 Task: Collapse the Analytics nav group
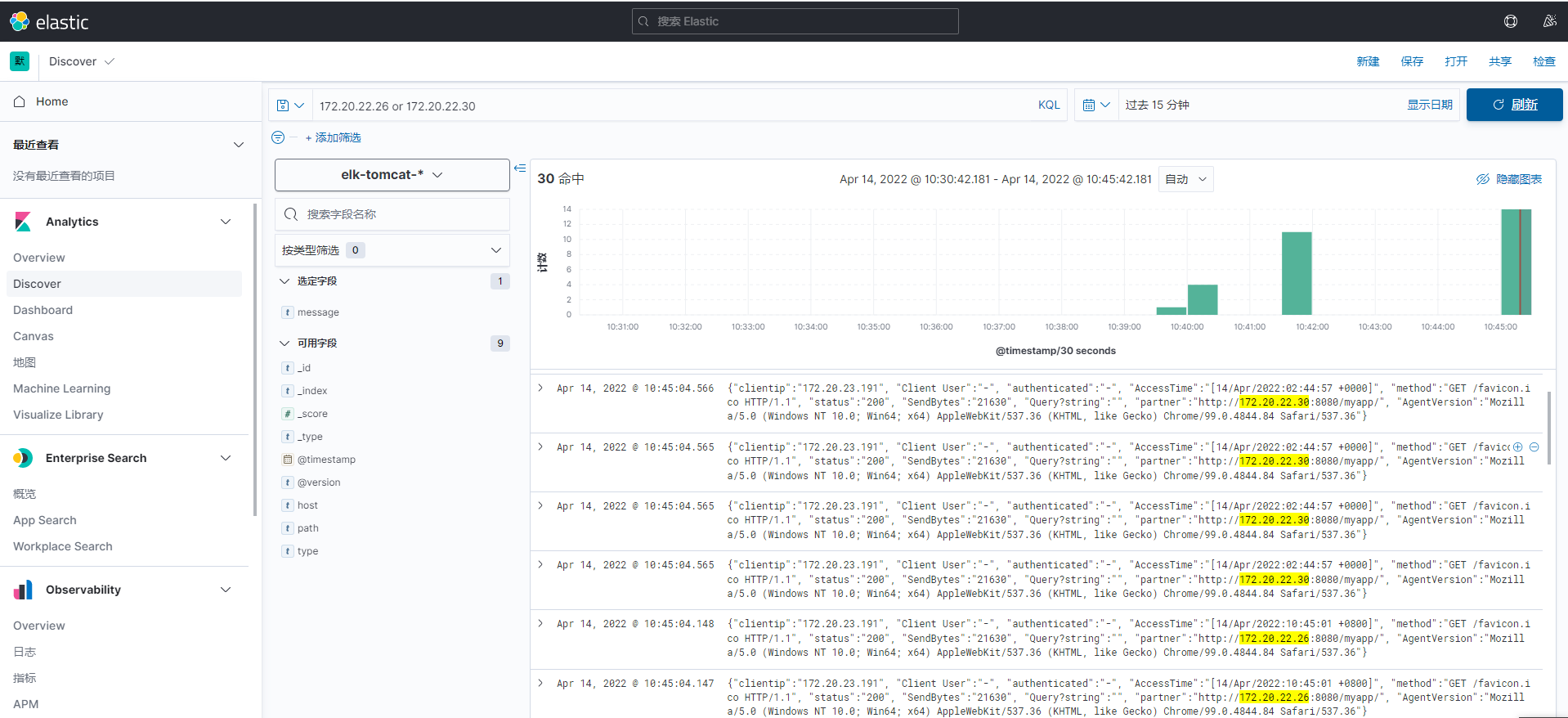point(226,222)
